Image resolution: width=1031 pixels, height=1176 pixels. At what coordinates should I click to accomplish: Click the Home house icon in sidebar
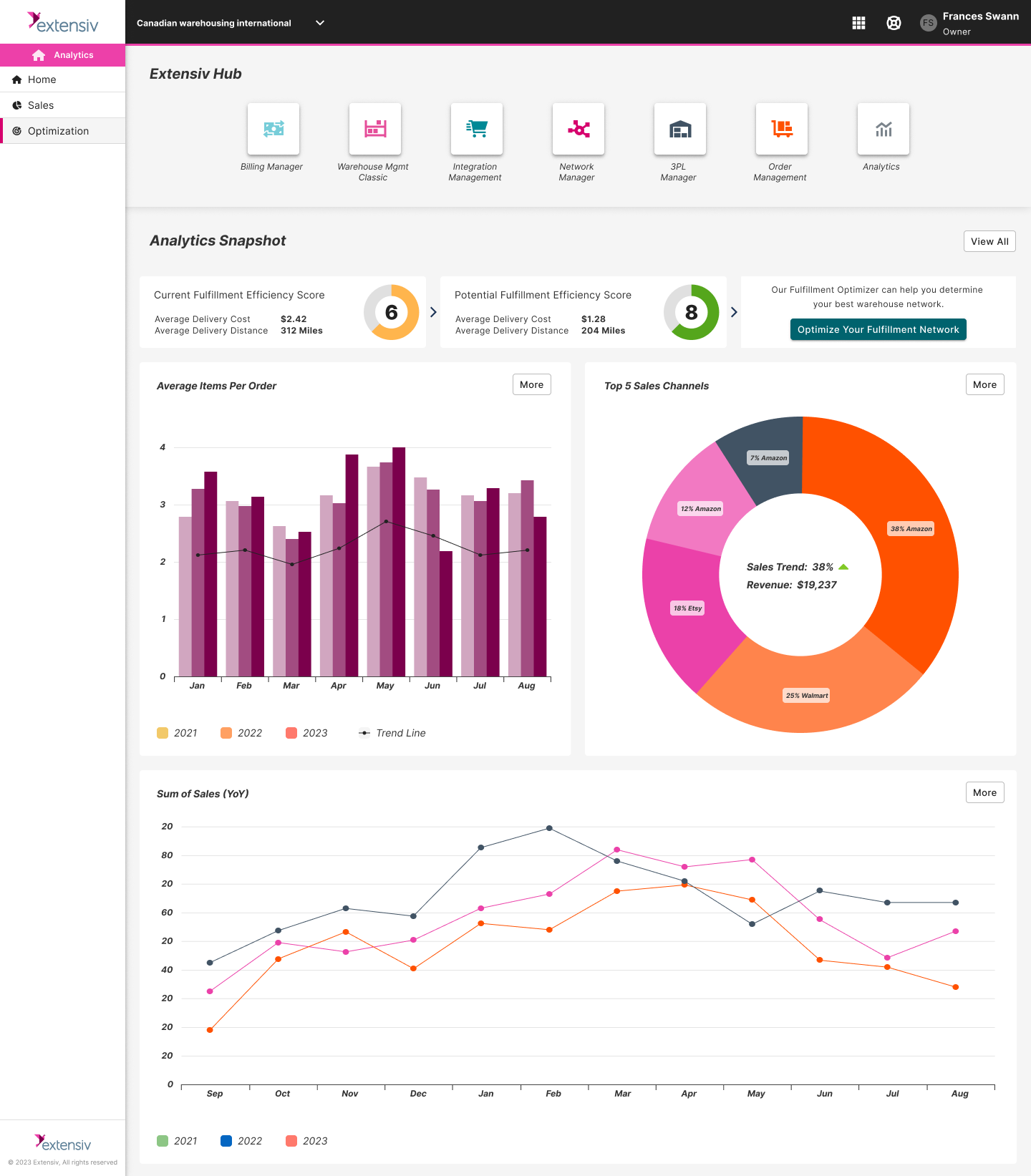tap(17, 79)
